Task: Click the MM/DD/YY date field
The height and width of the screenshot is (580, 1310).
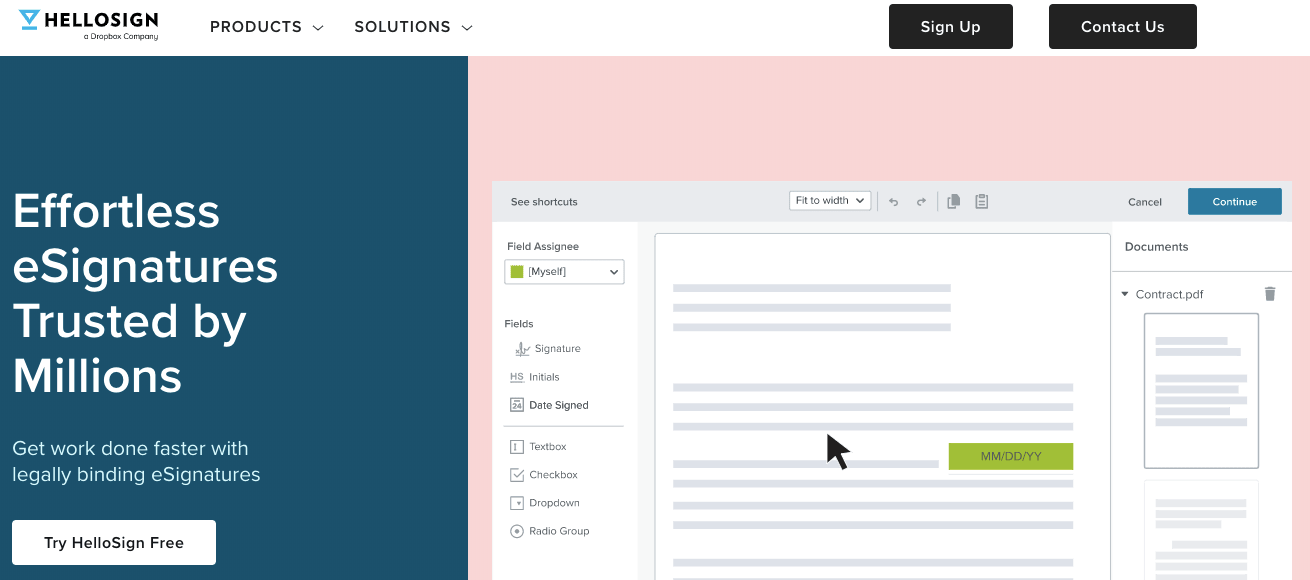Action: (x=1011, y=456)
